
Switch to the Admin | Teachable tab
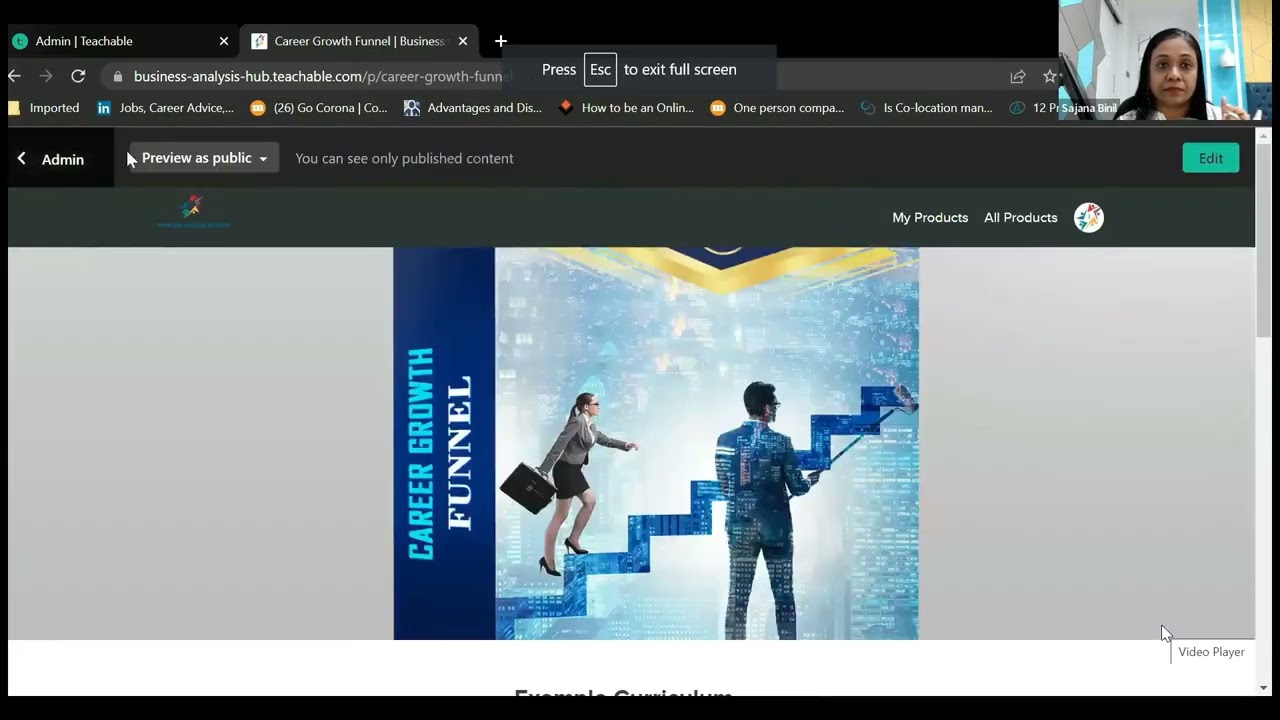point(120,41)
